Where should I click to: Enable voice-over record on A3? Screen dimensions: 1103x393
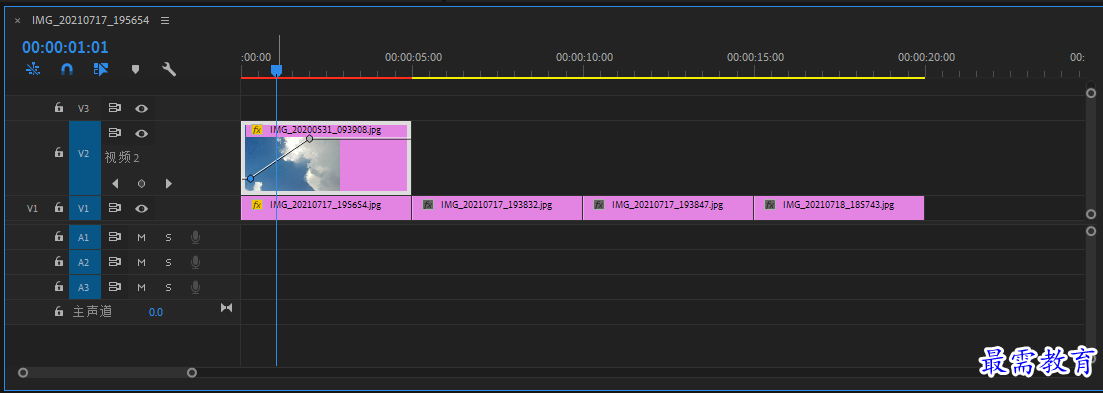coord(195,287)
